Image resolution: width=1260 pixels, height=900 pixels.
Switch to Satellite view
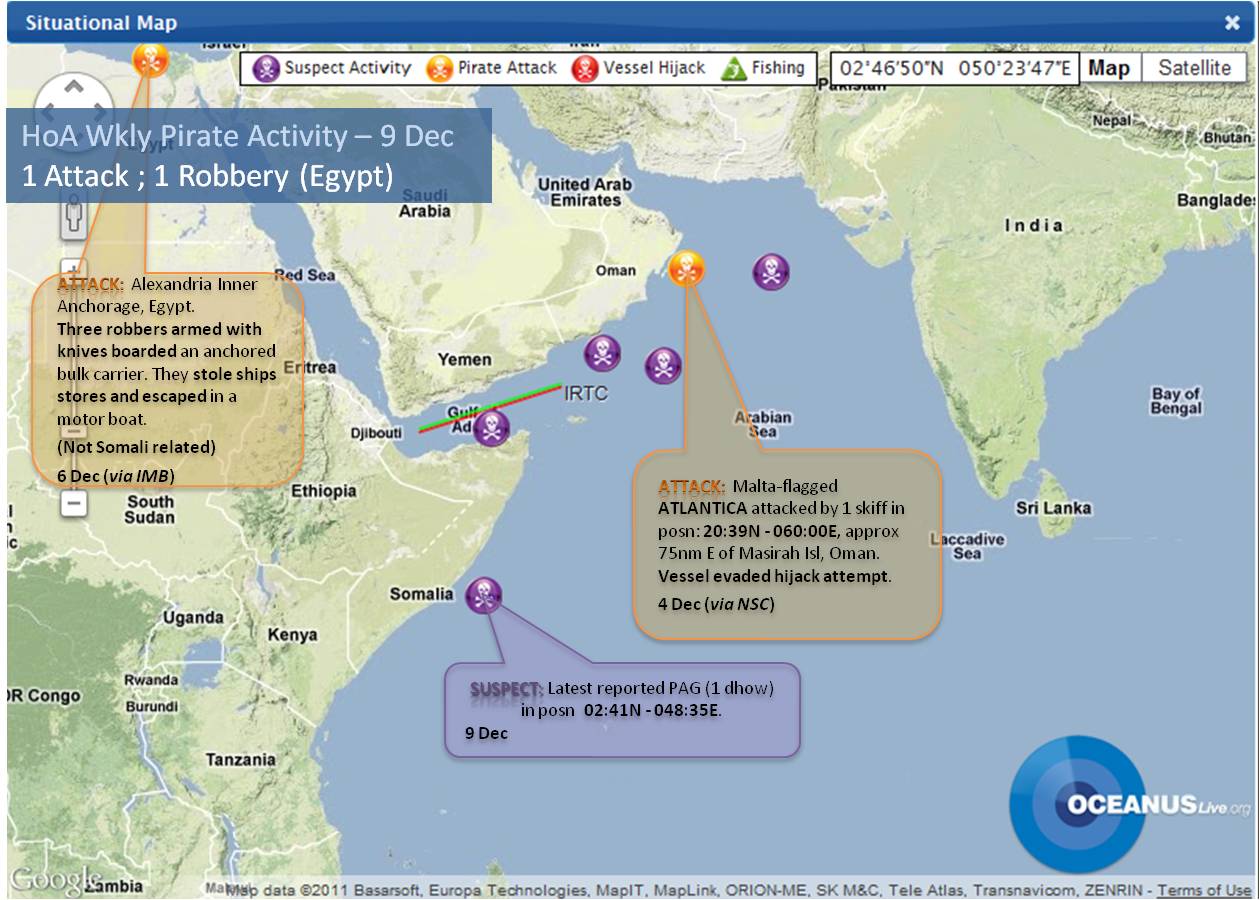click(x=1194, y=68)
